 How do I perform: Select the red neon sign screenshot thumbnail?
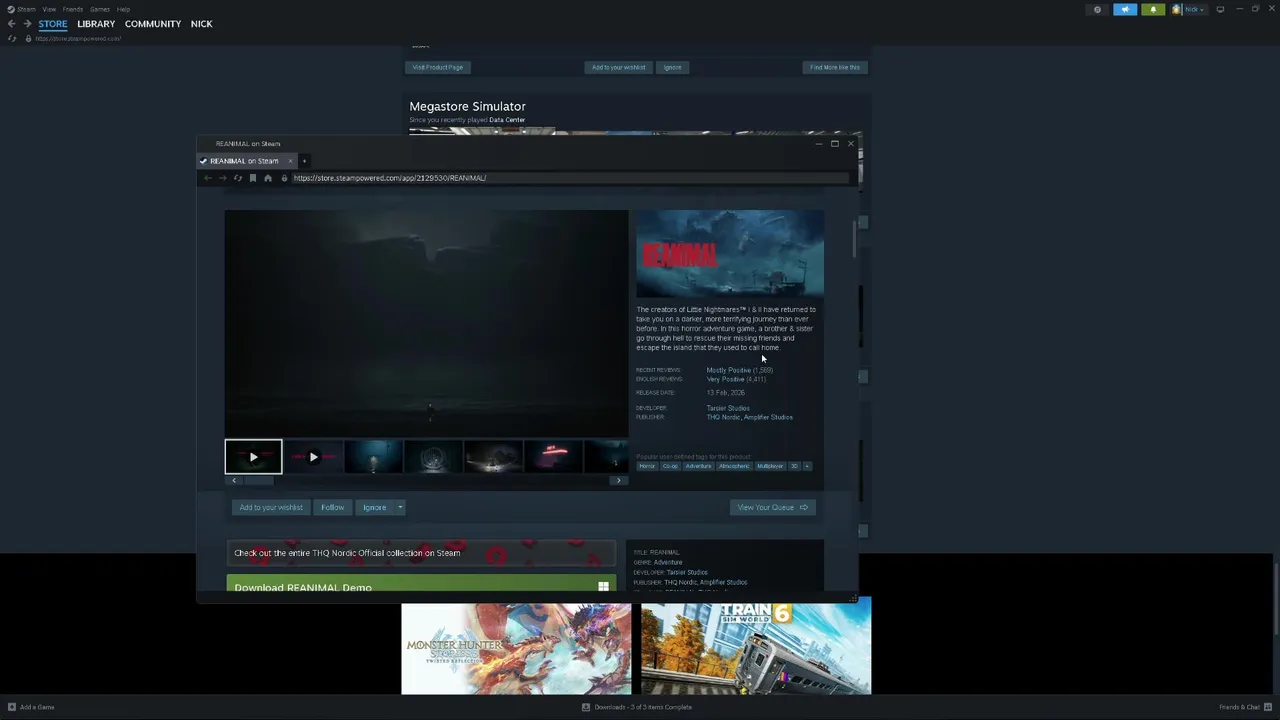[553, 457]
